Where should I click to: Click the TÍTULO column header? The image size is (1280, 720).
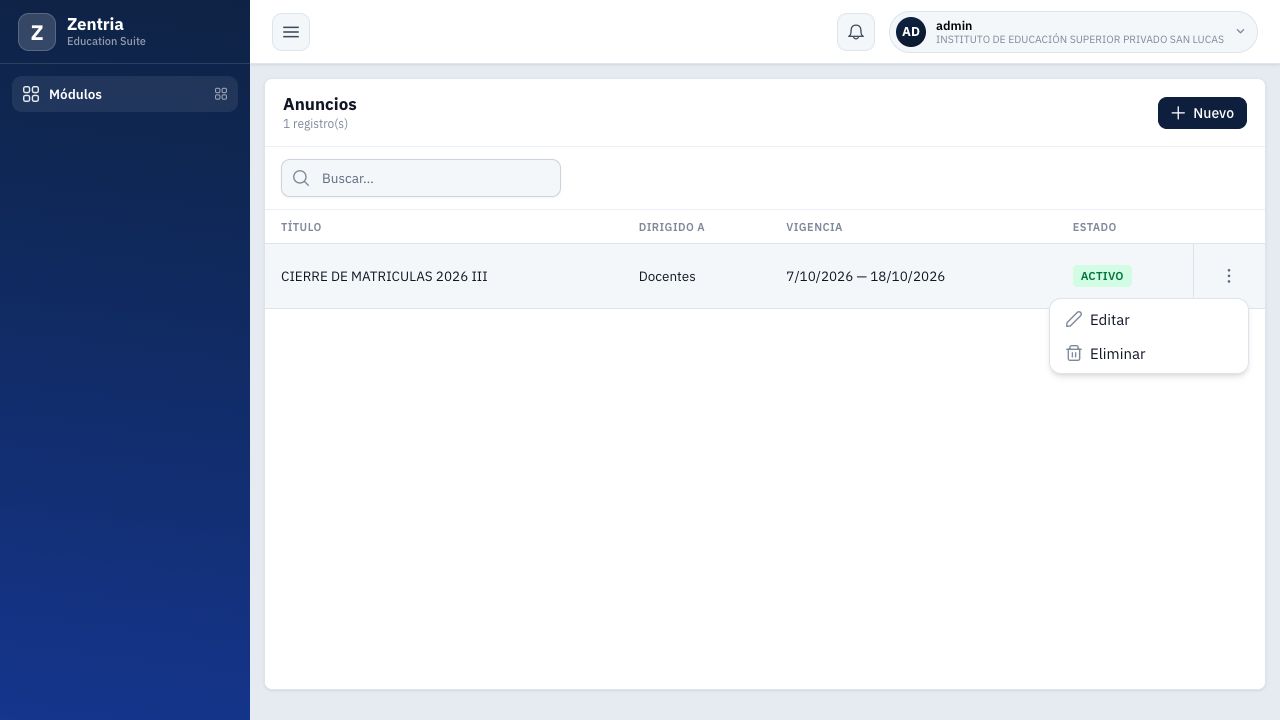click(301, 227)
